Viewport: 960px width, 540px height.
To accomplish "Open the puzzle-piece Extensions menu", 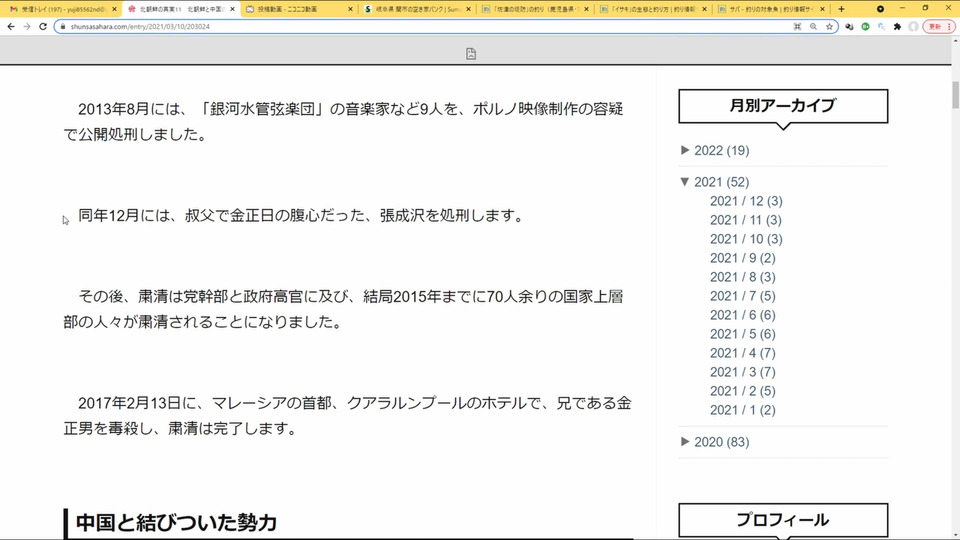I will (897, 27).
